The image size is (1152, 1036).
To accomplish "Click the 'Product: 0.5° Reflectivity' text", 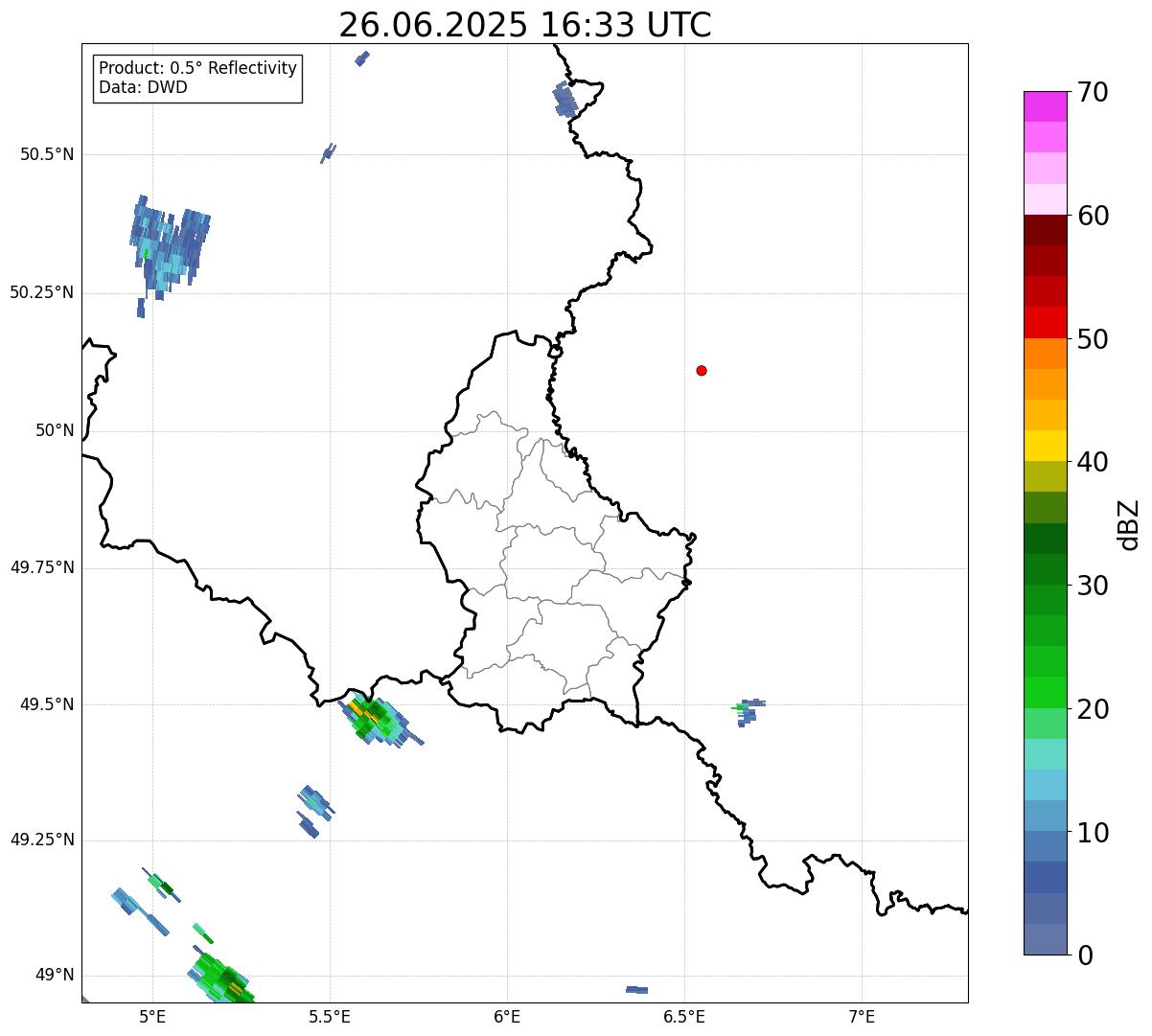I will [197, 69].
